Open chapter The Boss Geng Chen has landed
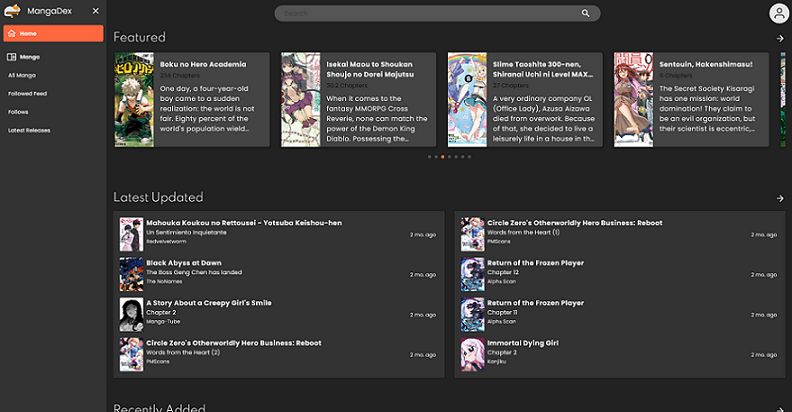The width and height of the screenshot is (792, 412). click(194, 272)
